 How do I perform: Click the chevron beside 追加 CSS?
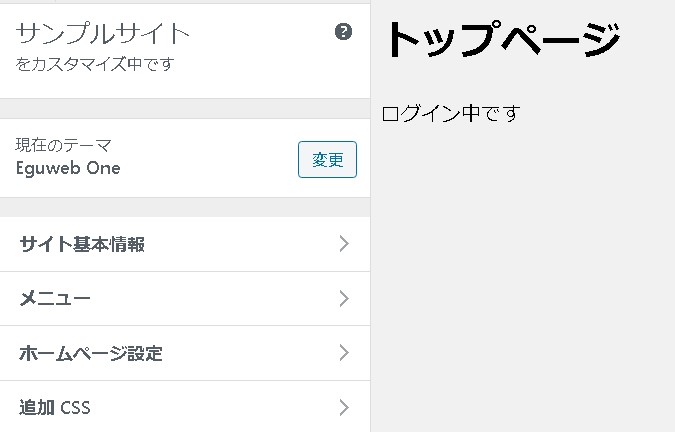344,408
